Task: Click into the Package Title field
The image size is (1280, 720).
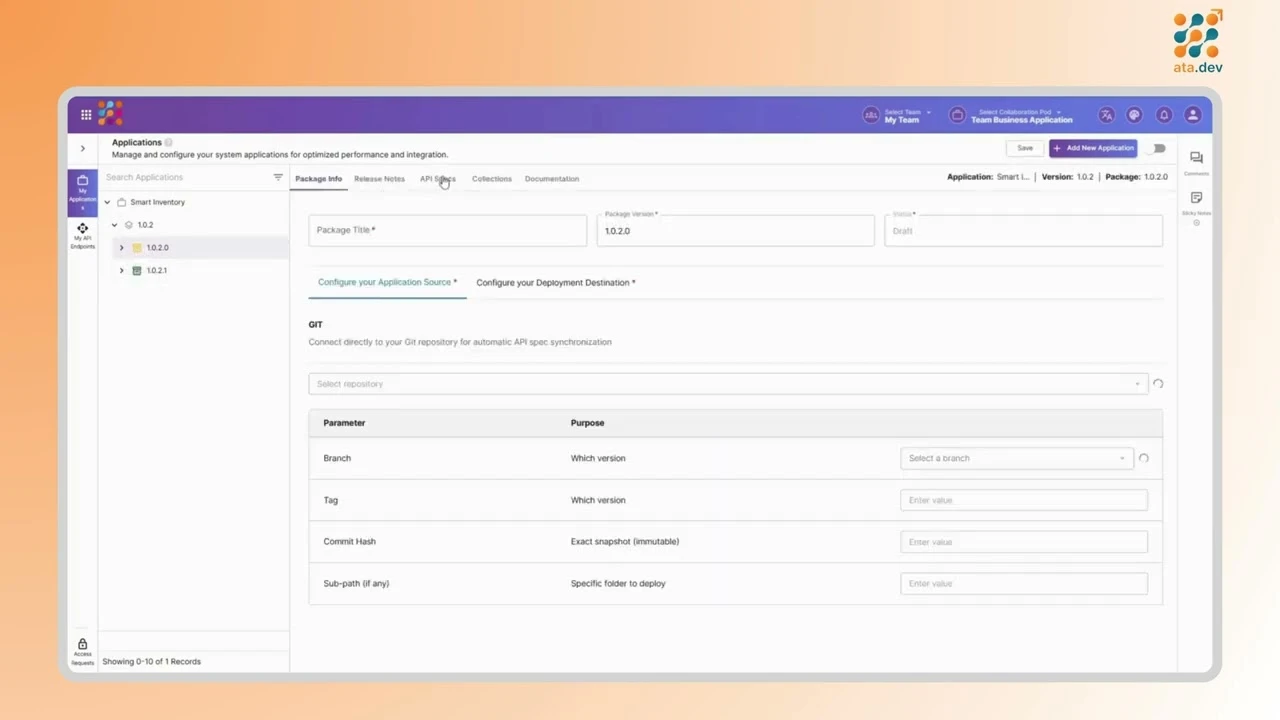Action: pos(447,230)
